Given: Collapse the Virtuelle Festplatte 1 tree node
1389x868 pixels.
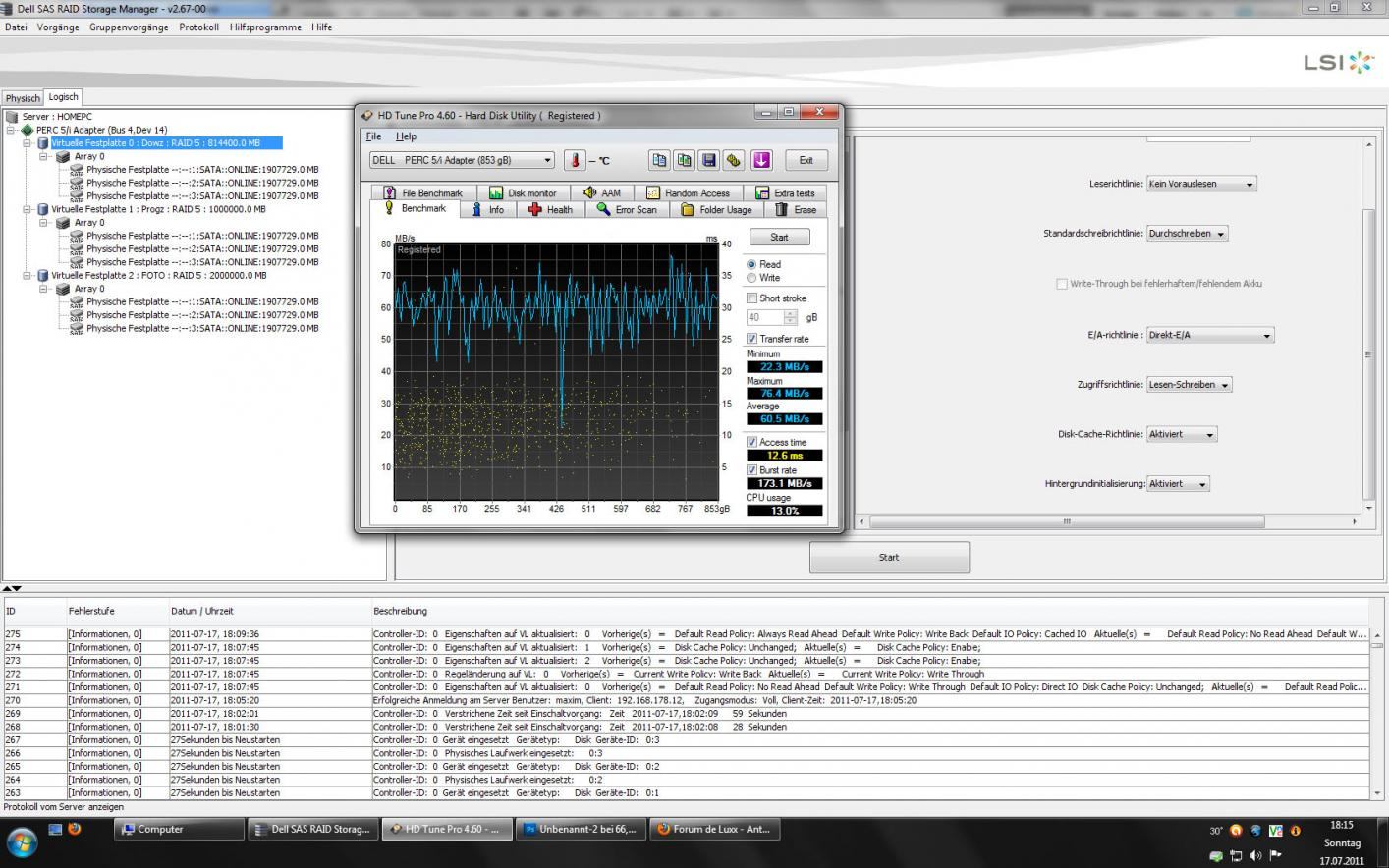Looking at the screenshot, I should pyautogui.click(x=28, y=209).
